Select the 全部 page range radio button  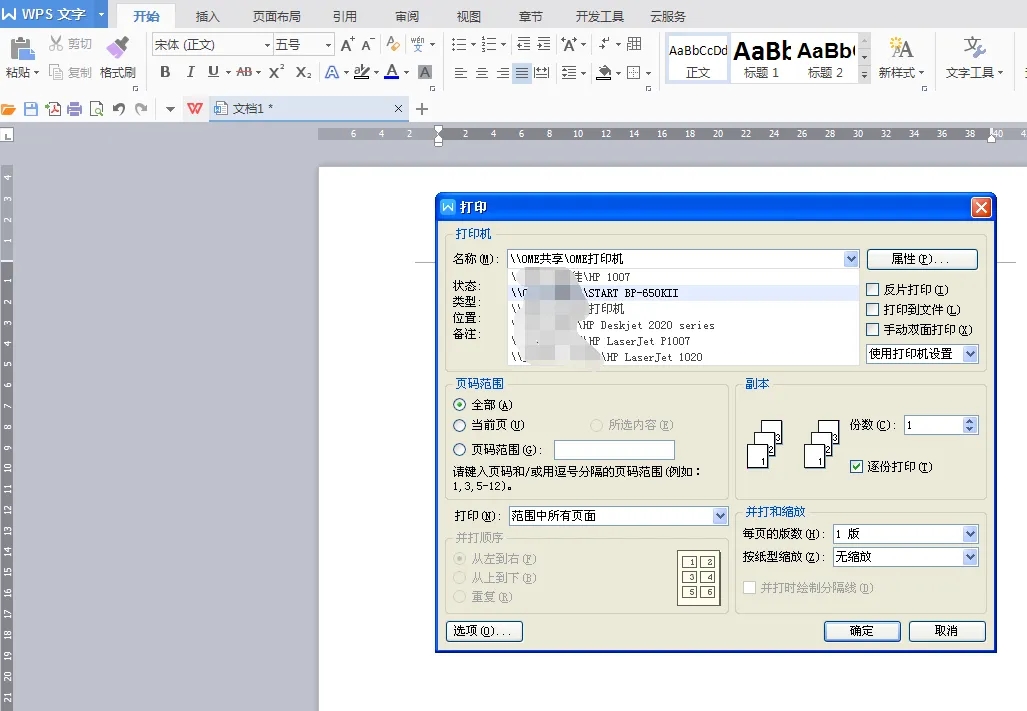coord(460,405)
